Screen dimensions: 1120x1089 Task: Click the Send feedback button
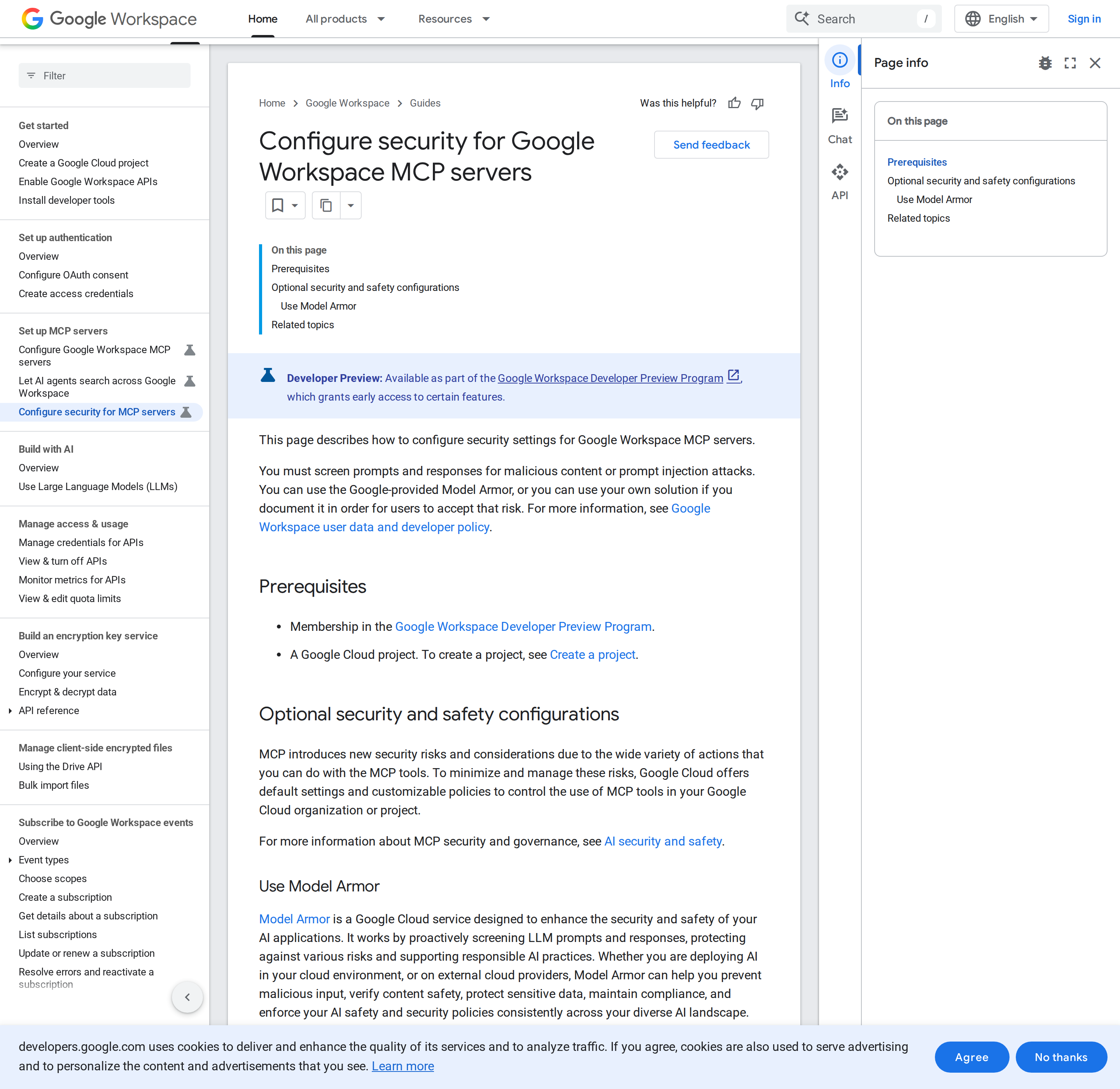pyautogui.click(x=711, y=145)
